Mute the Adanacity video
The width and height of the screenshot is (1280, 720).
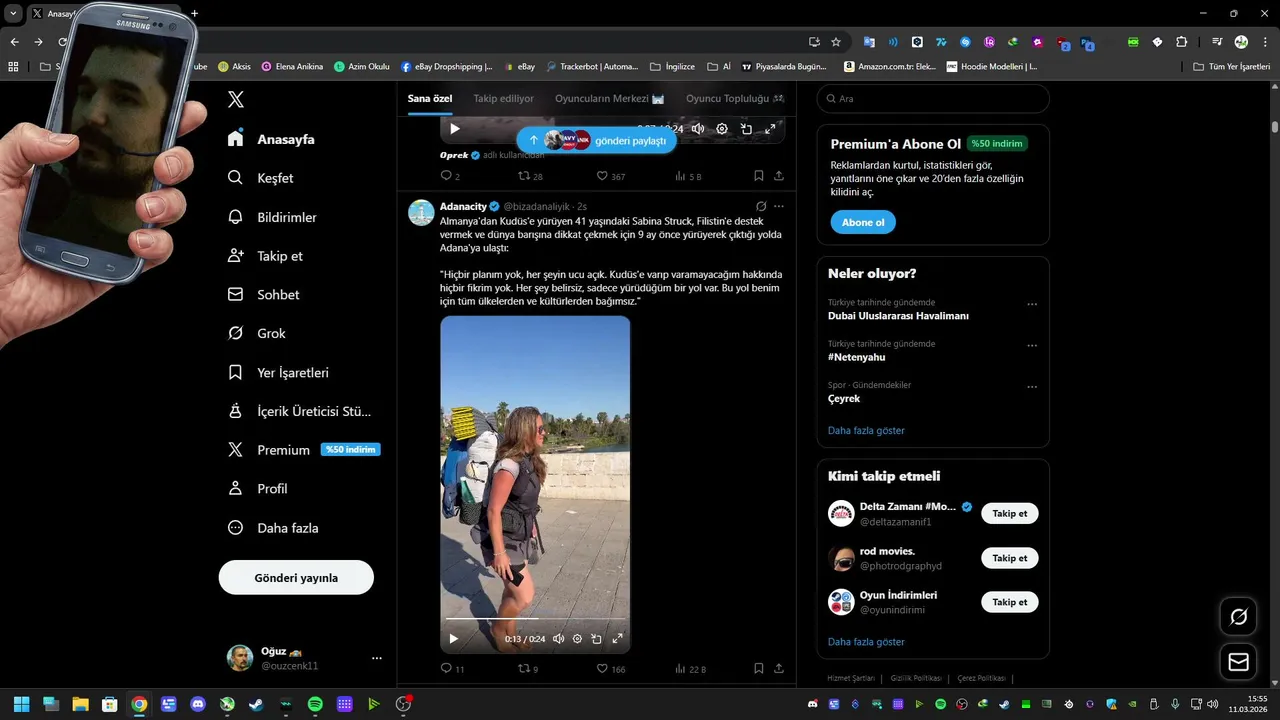pos(558,638)
